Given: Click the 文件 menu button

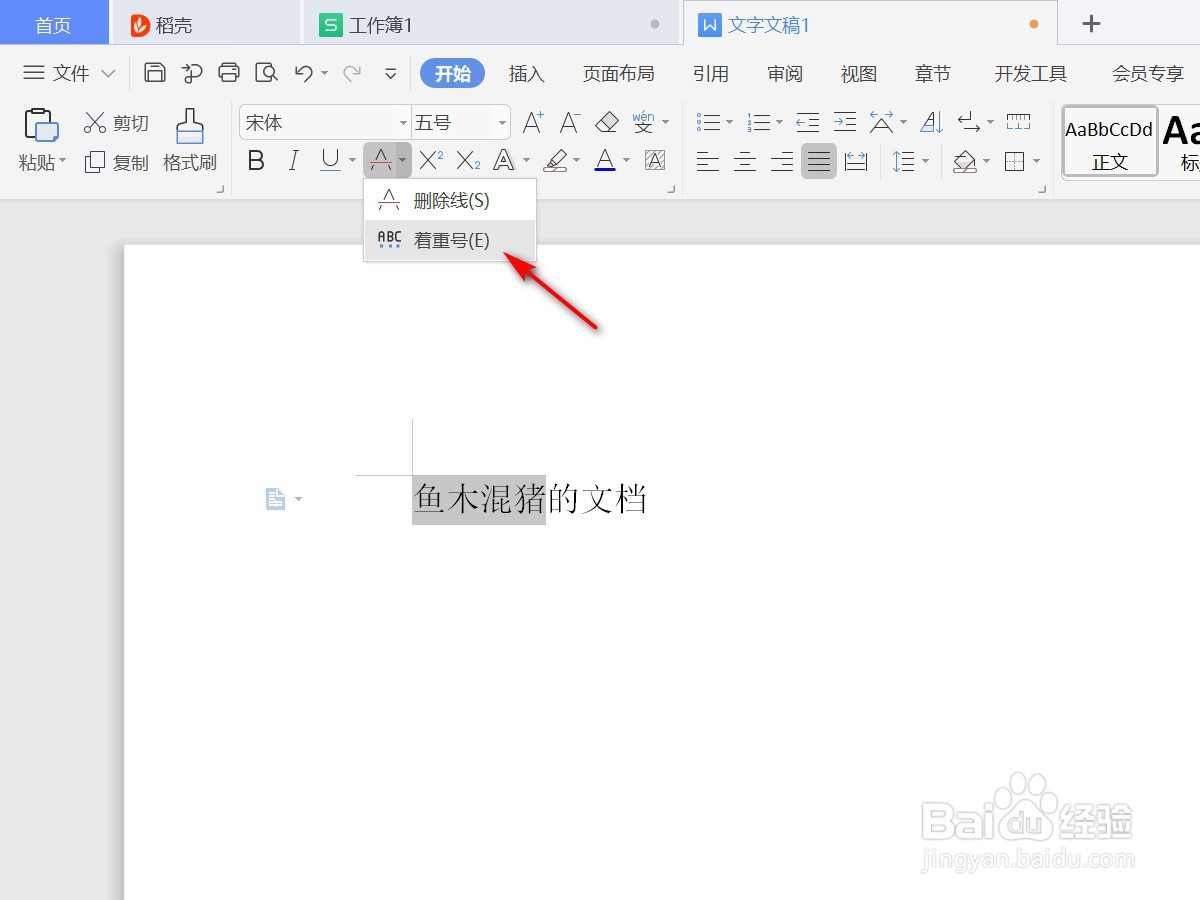Looking at the screenshot, I should pos(68,72).
